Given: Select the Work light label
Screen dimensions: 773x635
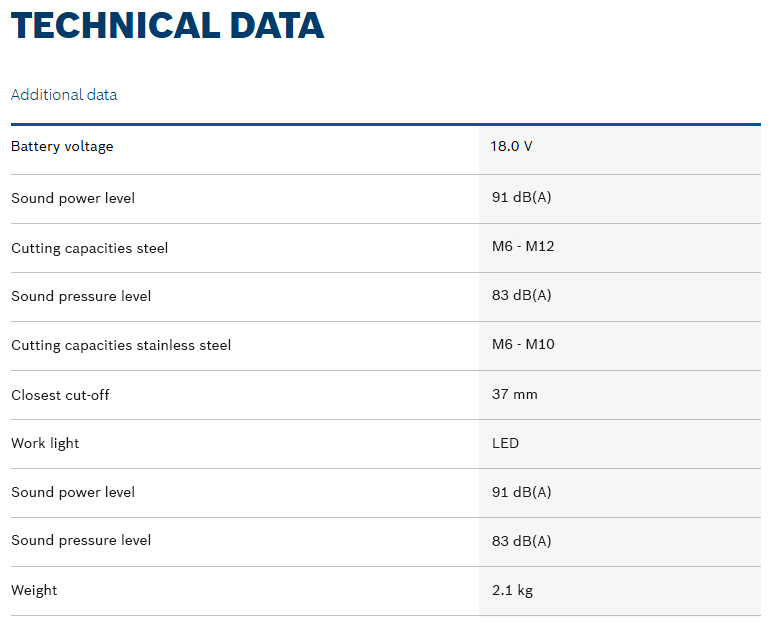Looking at the screenshot, I should [45, 443].
